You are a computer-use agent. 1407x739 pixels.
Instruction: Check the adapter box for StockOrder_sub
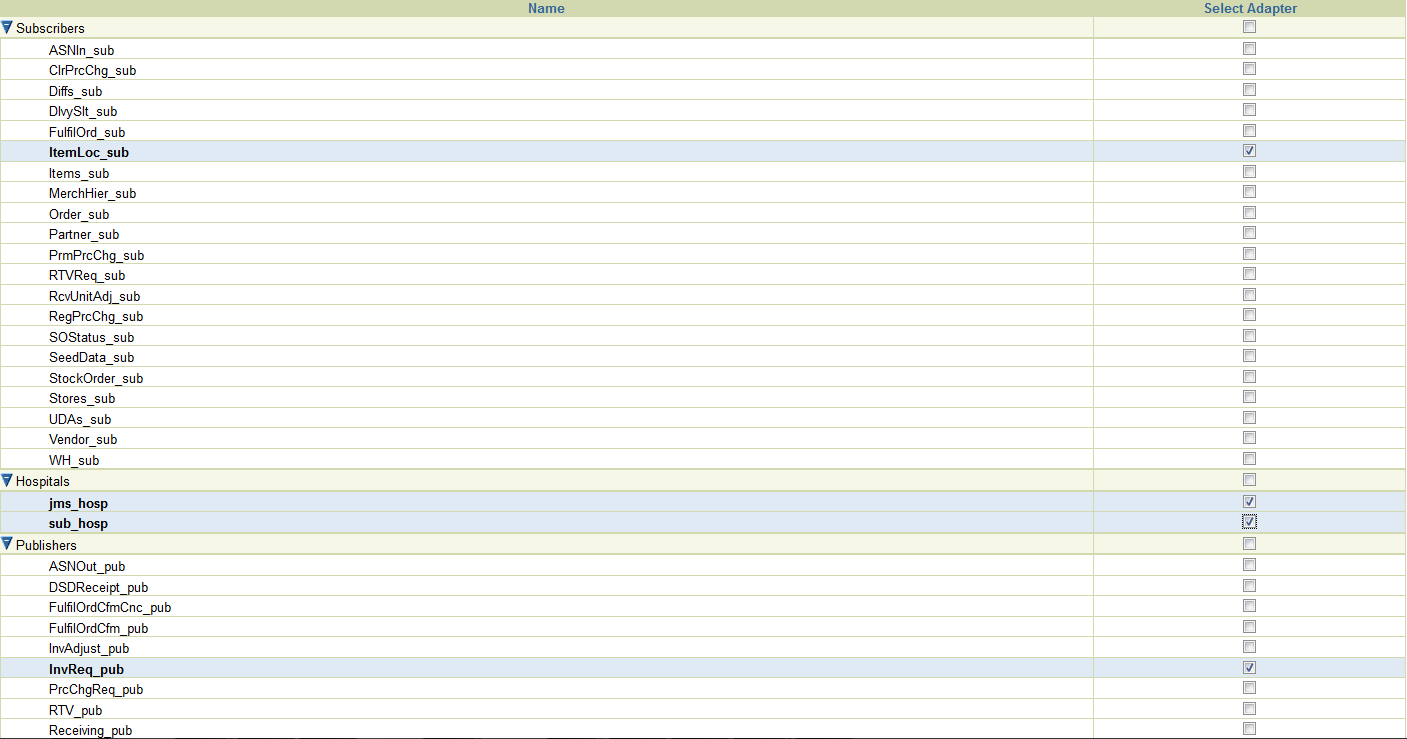coord(1249,376)
